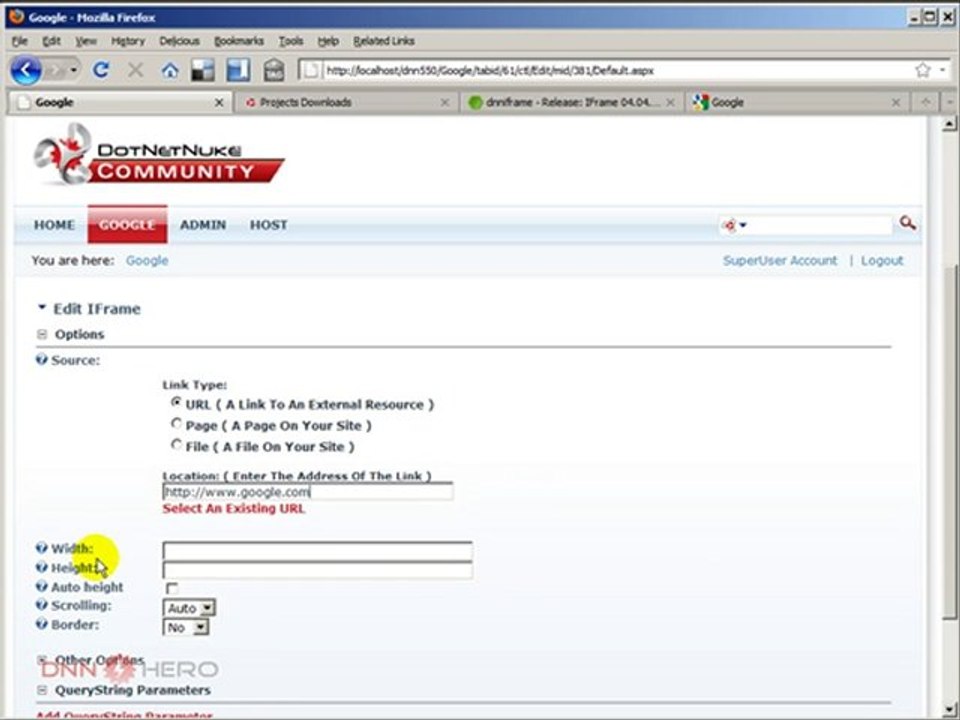Toggle the Auto height checkbox
The image size is (960, 720).
tap(172, 588)
